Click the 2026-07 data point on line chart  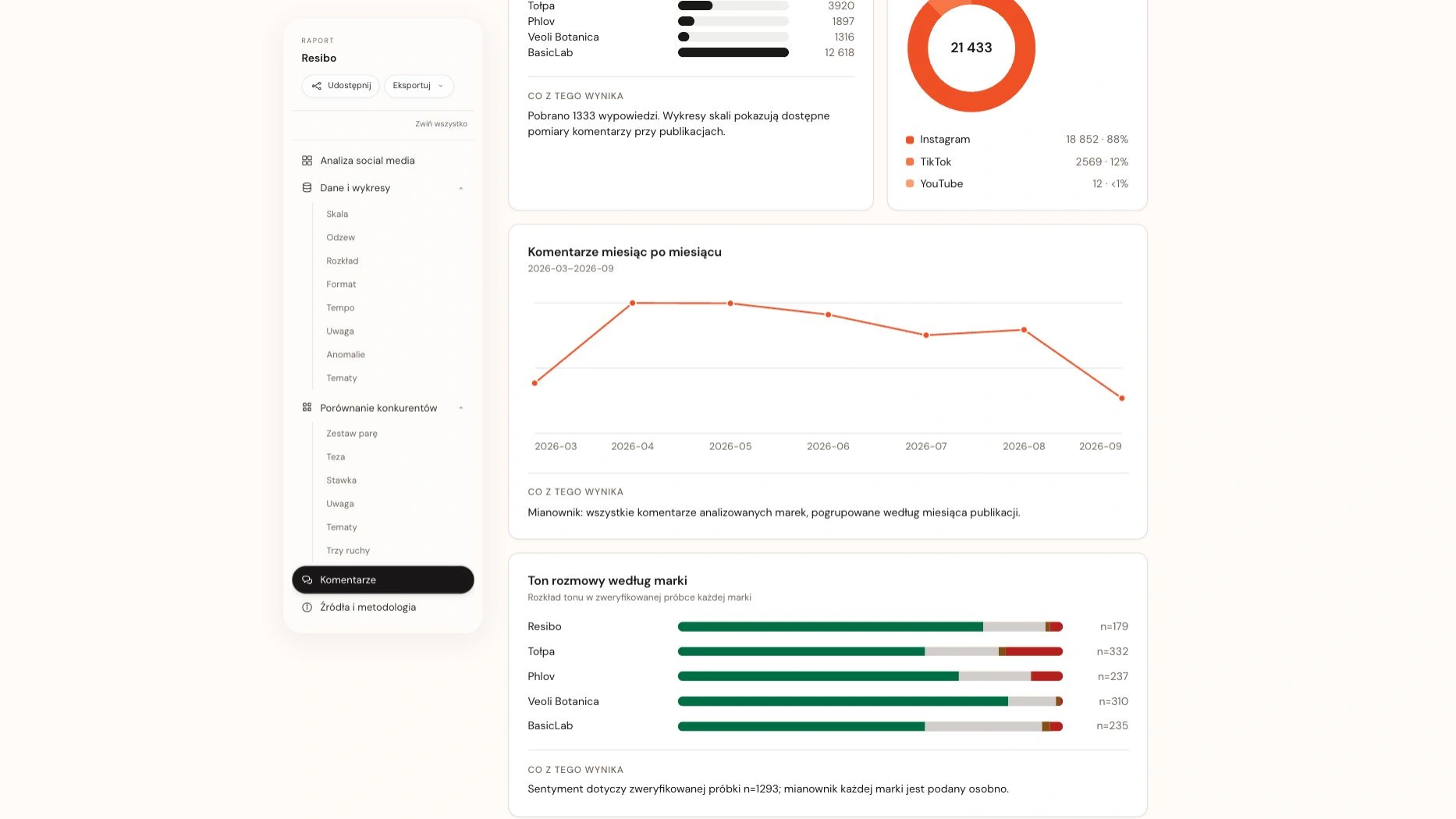(926, 335)
